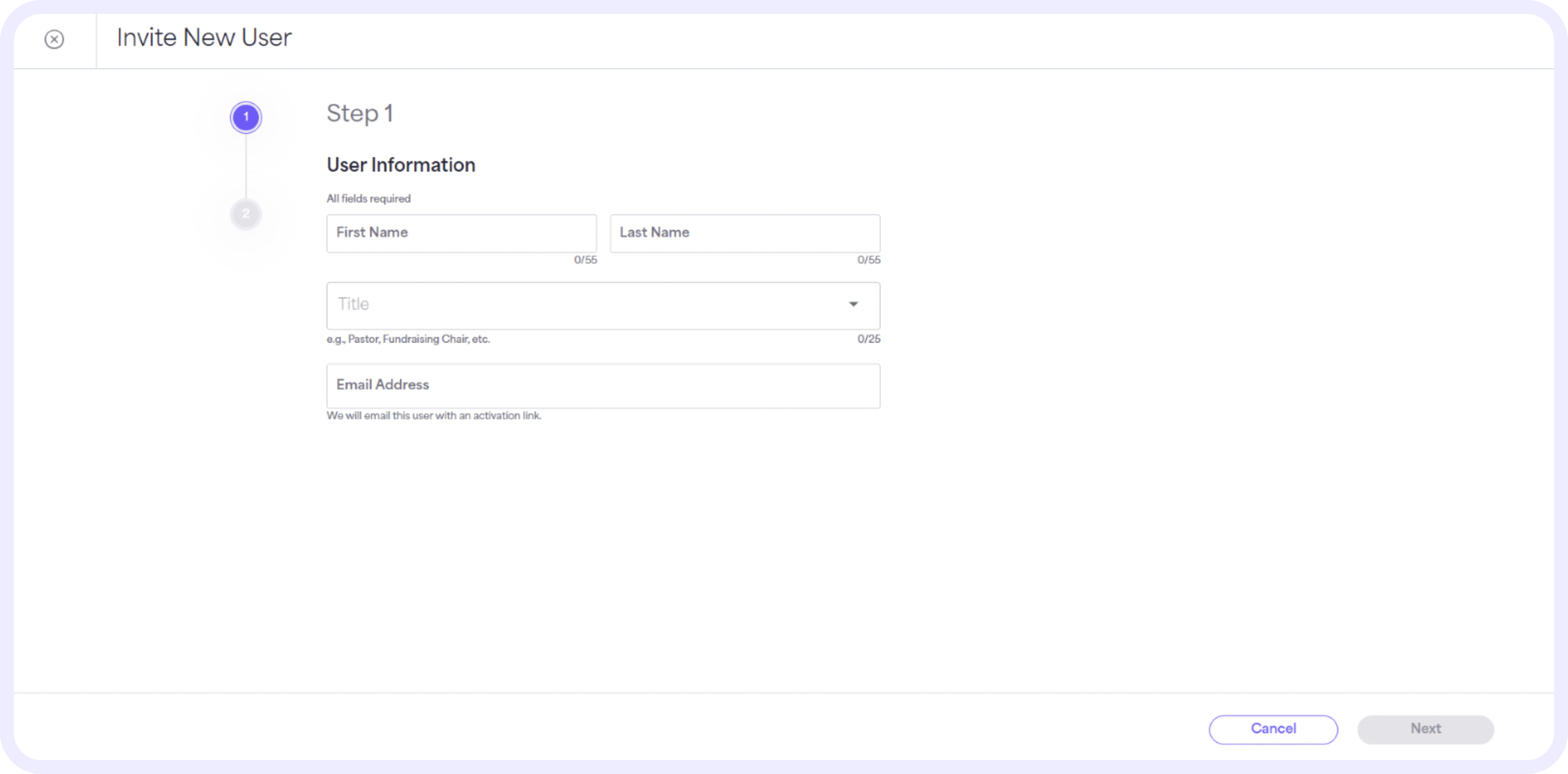This screenshot has height=774, width=1568.
Task: Focus the Last Name field
Action: 745,232
